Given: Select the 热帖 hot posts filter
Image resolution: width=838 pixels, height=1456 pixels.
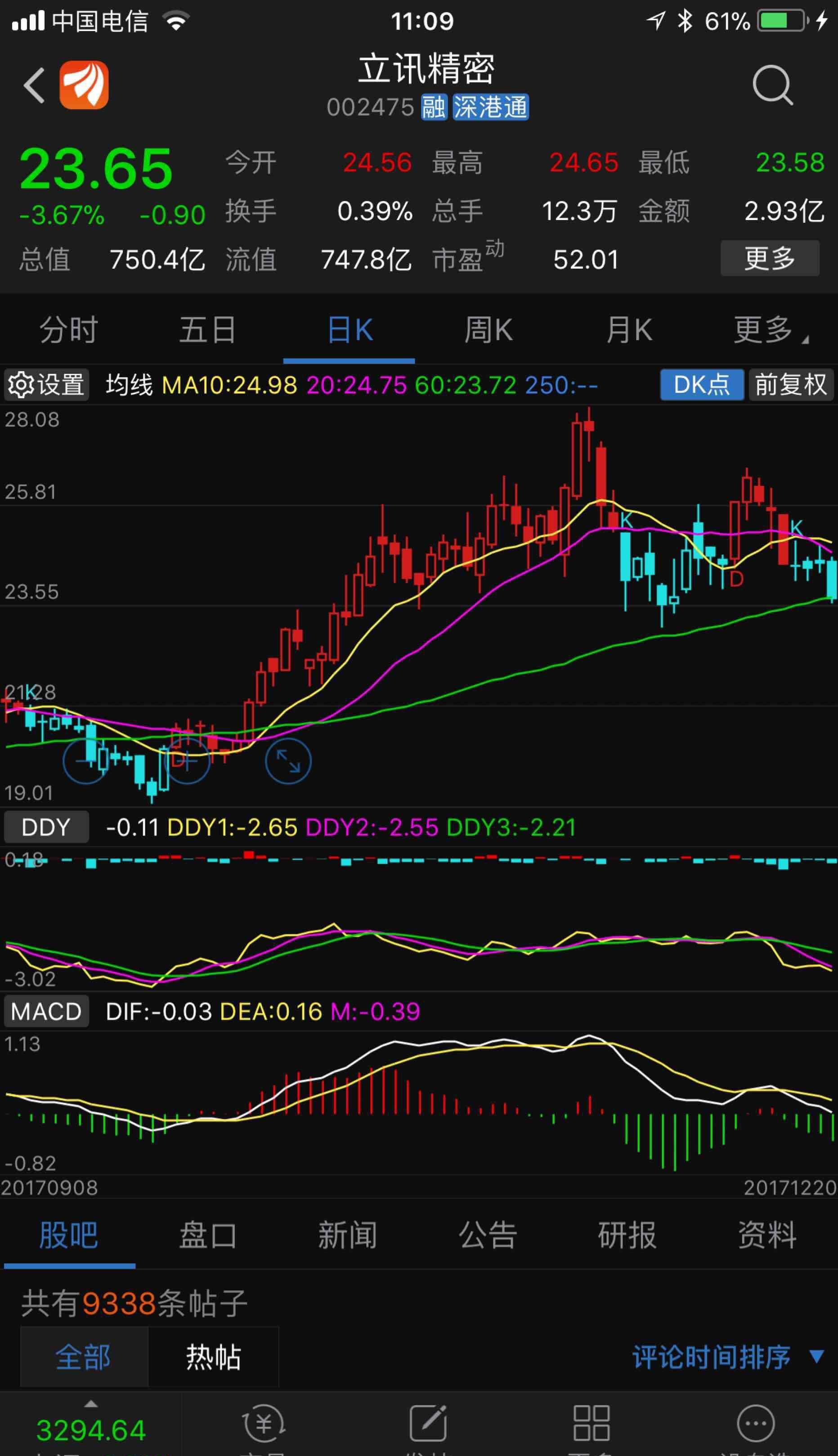Looking at the screenshot, I should coord(214,1357).
